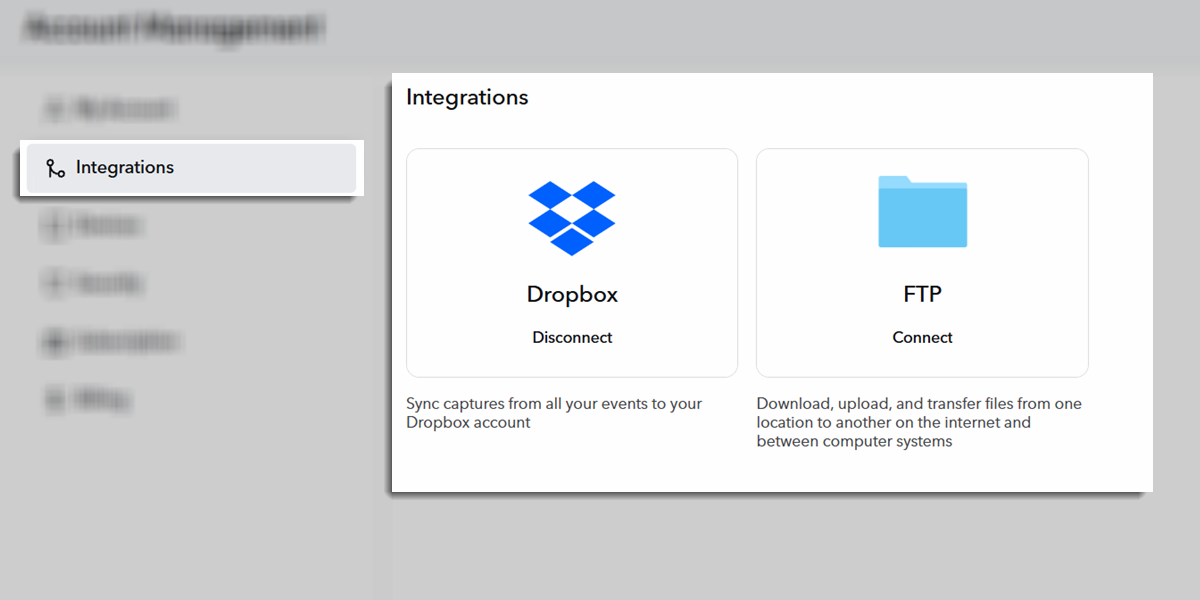This screenshot has height=600, width=1200.
Task: Click the blue FTP folder icon
Action: [922, 211]
